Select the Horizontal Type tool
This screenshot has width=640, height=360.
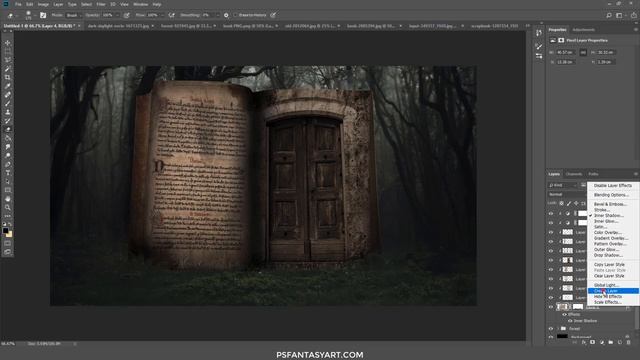[x=7, y=173]
